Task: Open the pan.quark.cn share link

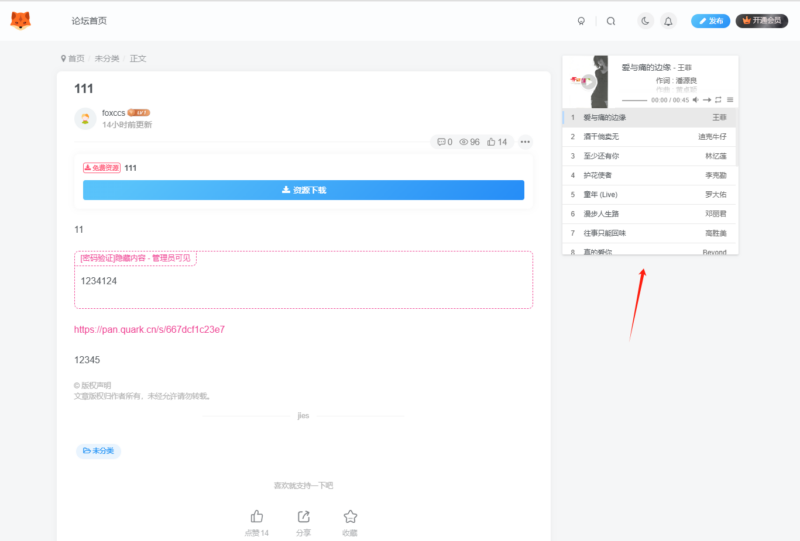Action: click(x=149, y=329)
